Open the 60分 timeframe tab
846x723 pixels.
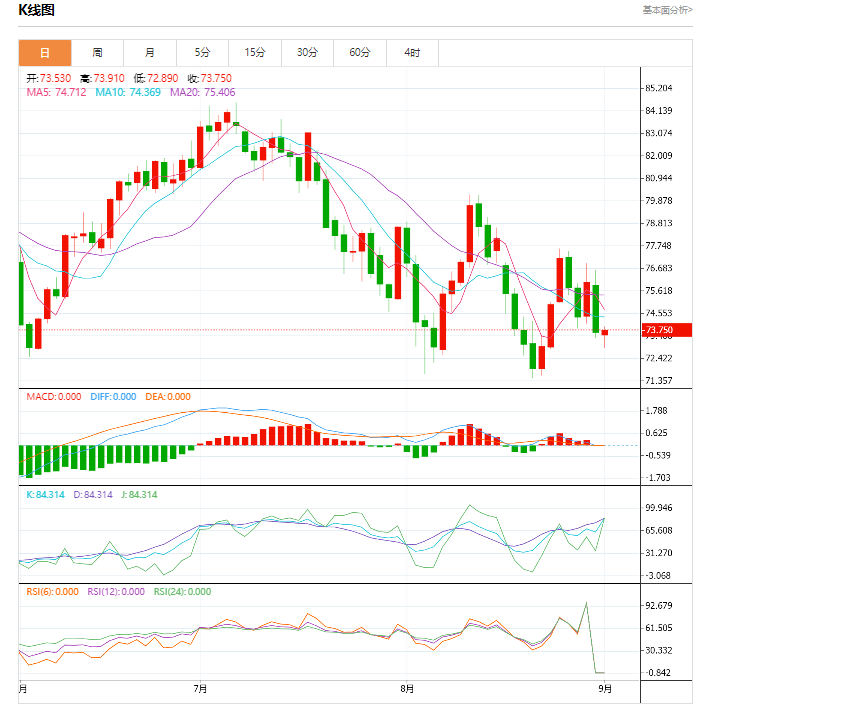click(x=360, y=53)
